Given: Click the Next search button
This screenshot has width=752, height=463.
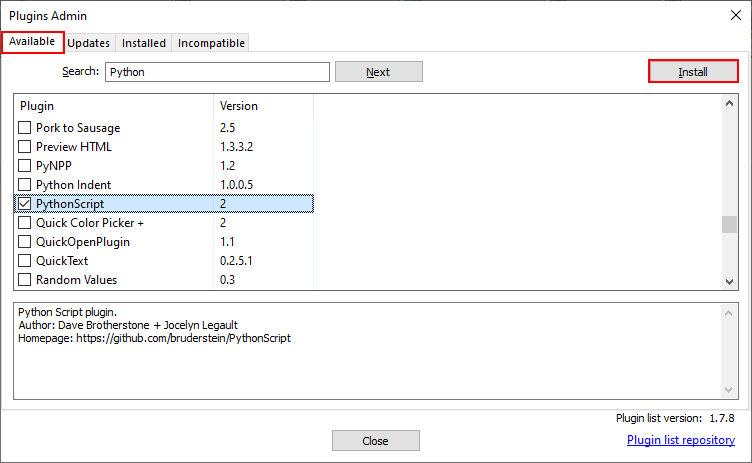Looking at the screenshot, I should pos(378,72).
